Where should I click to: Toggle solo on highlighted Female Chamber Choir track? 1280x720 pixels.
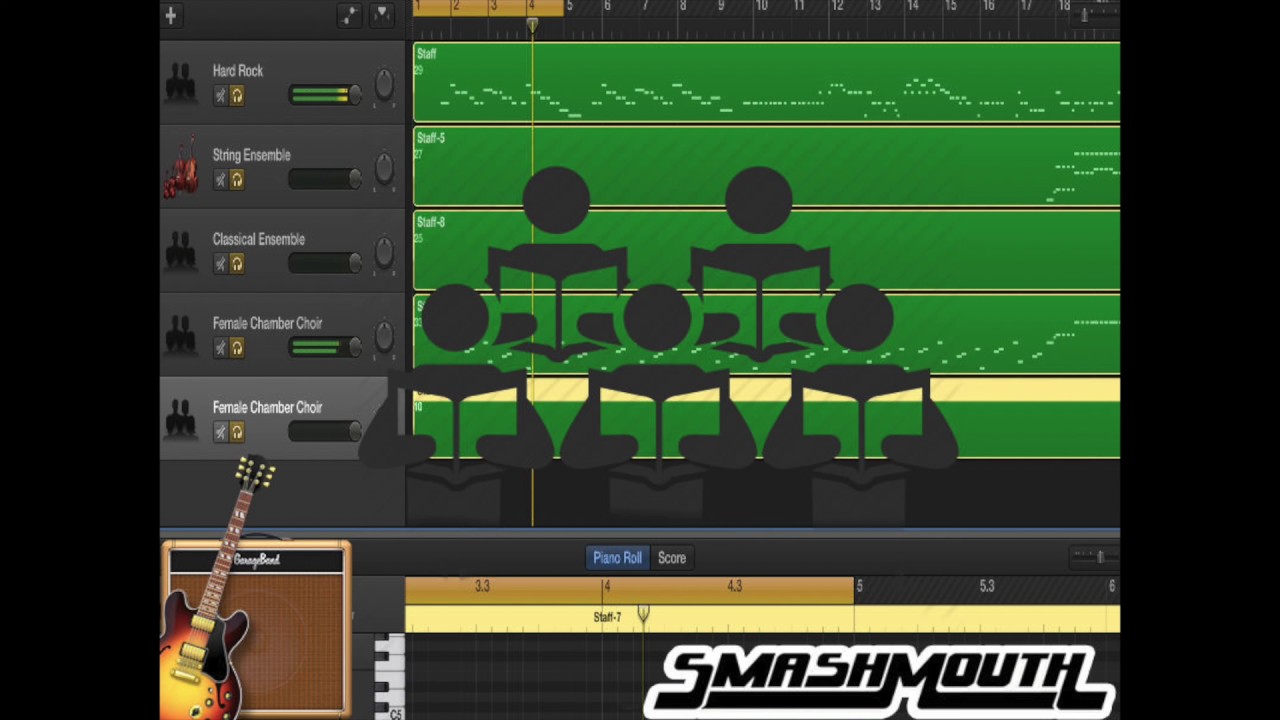(x=237, y=431)
